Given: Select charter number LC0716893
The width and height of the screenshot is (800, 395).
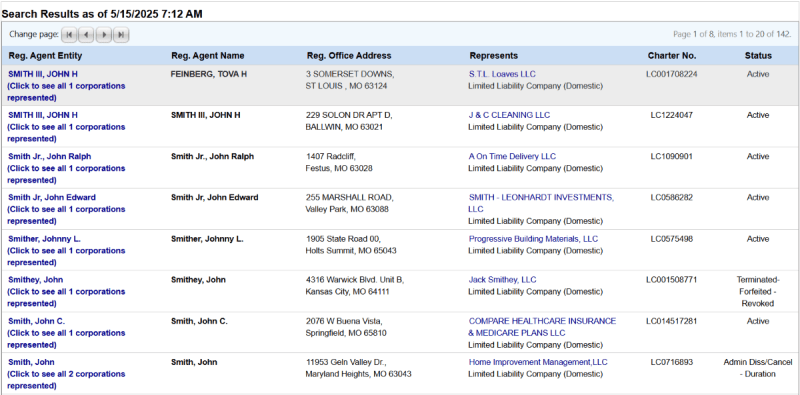Looking at the screenshot, I should coord(671,362).
